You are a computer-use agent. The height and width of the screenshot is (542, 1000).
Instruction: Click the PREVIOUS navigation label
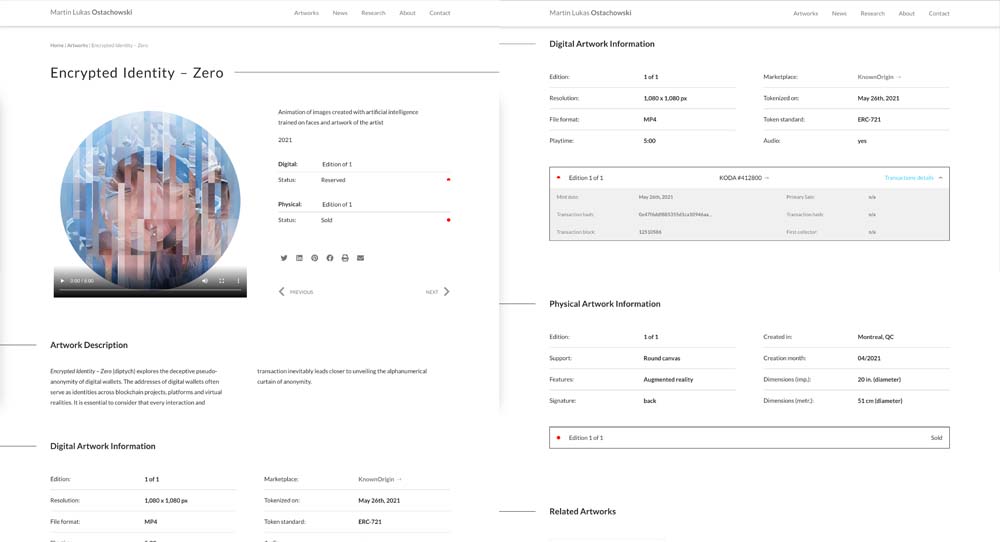click(x=301, y=292)
